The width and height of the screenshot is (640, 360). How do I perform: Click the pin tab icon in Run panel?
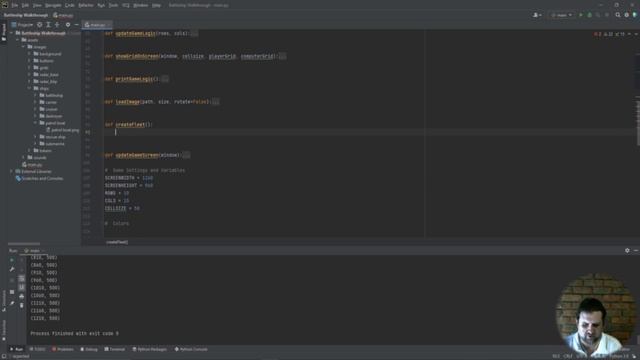[12, 303]
